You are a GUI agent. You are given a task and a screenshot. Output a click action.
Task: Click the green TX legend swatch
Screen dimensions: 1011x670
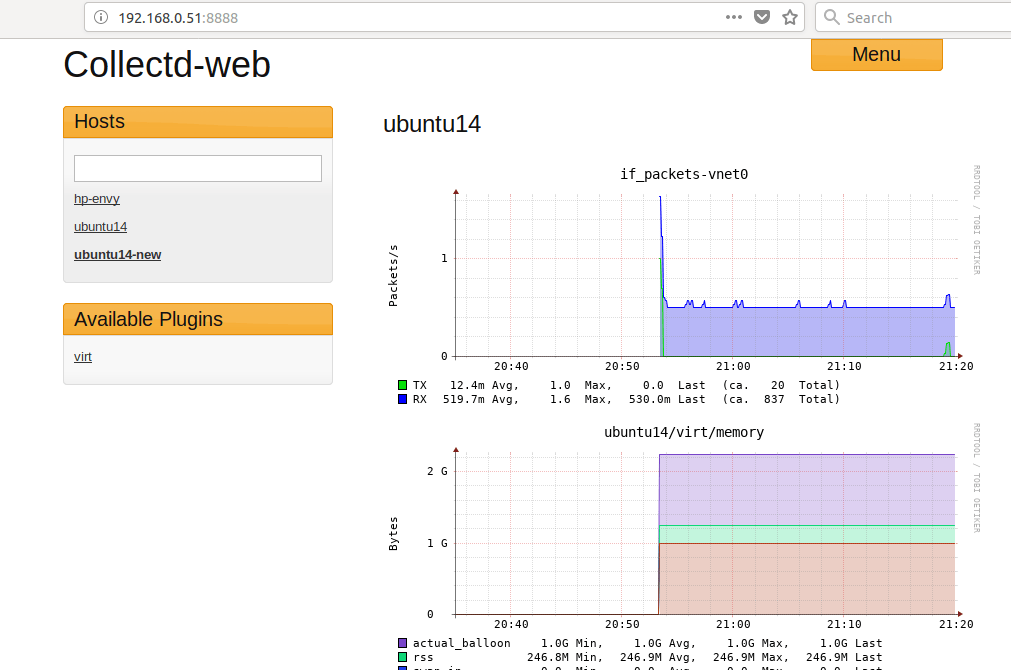402,385
